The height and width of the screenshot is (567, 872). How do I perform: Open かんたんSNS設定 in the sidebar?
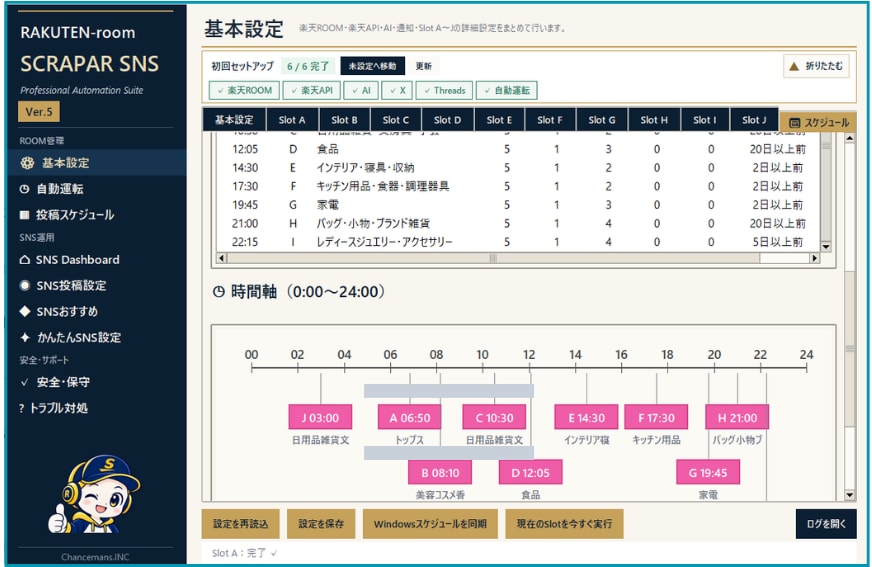pos(96,337)
